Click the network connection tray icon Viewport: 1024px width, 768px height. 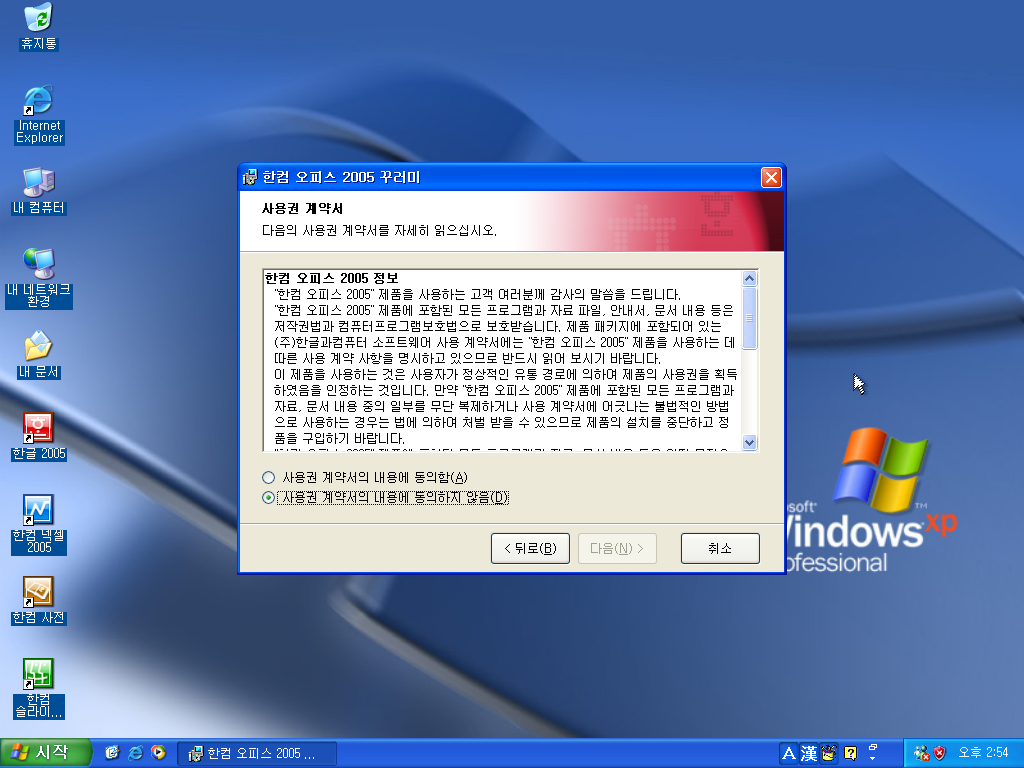point(921,753)
